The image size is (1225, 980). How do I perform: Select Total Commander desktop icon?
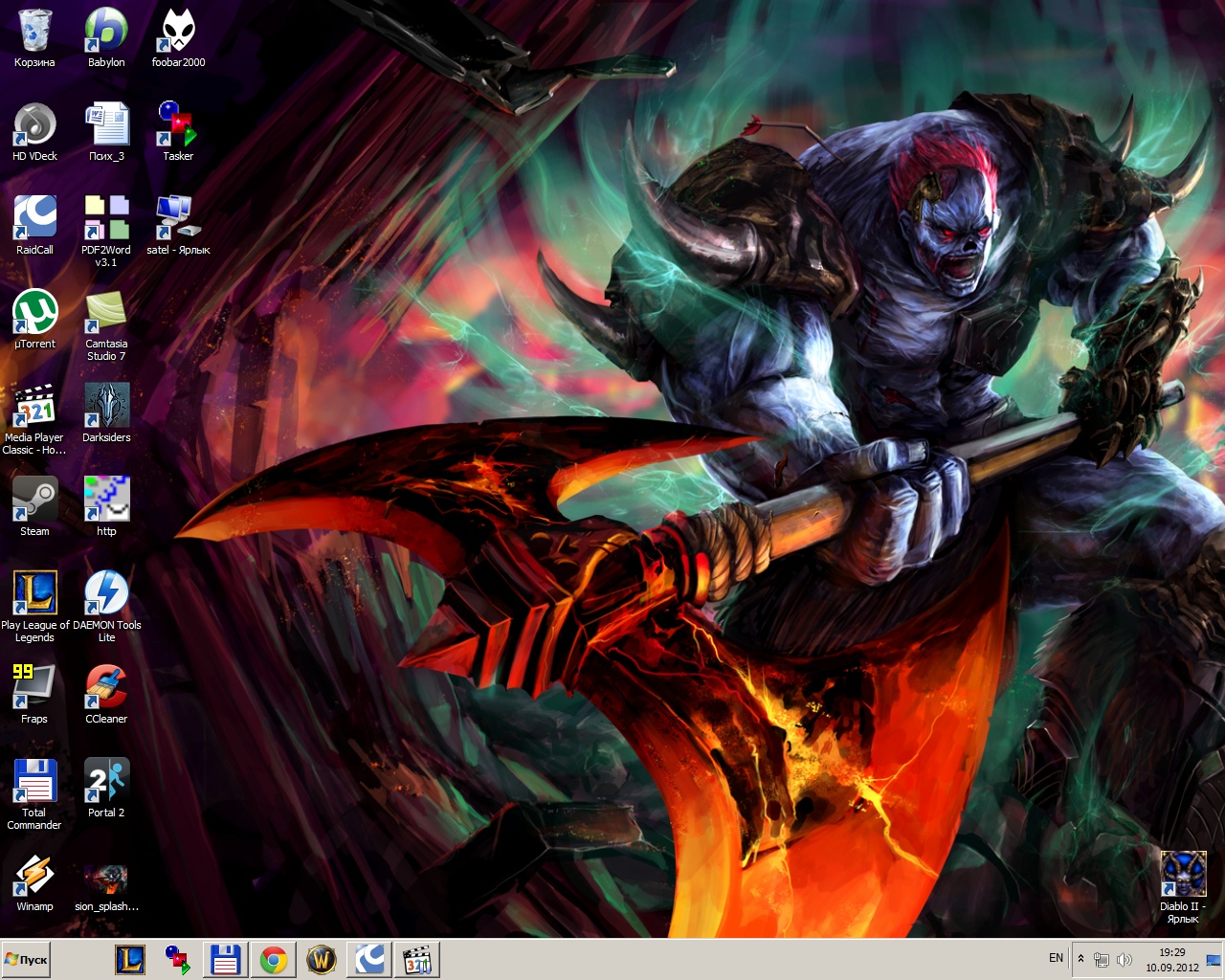(34, 794)
